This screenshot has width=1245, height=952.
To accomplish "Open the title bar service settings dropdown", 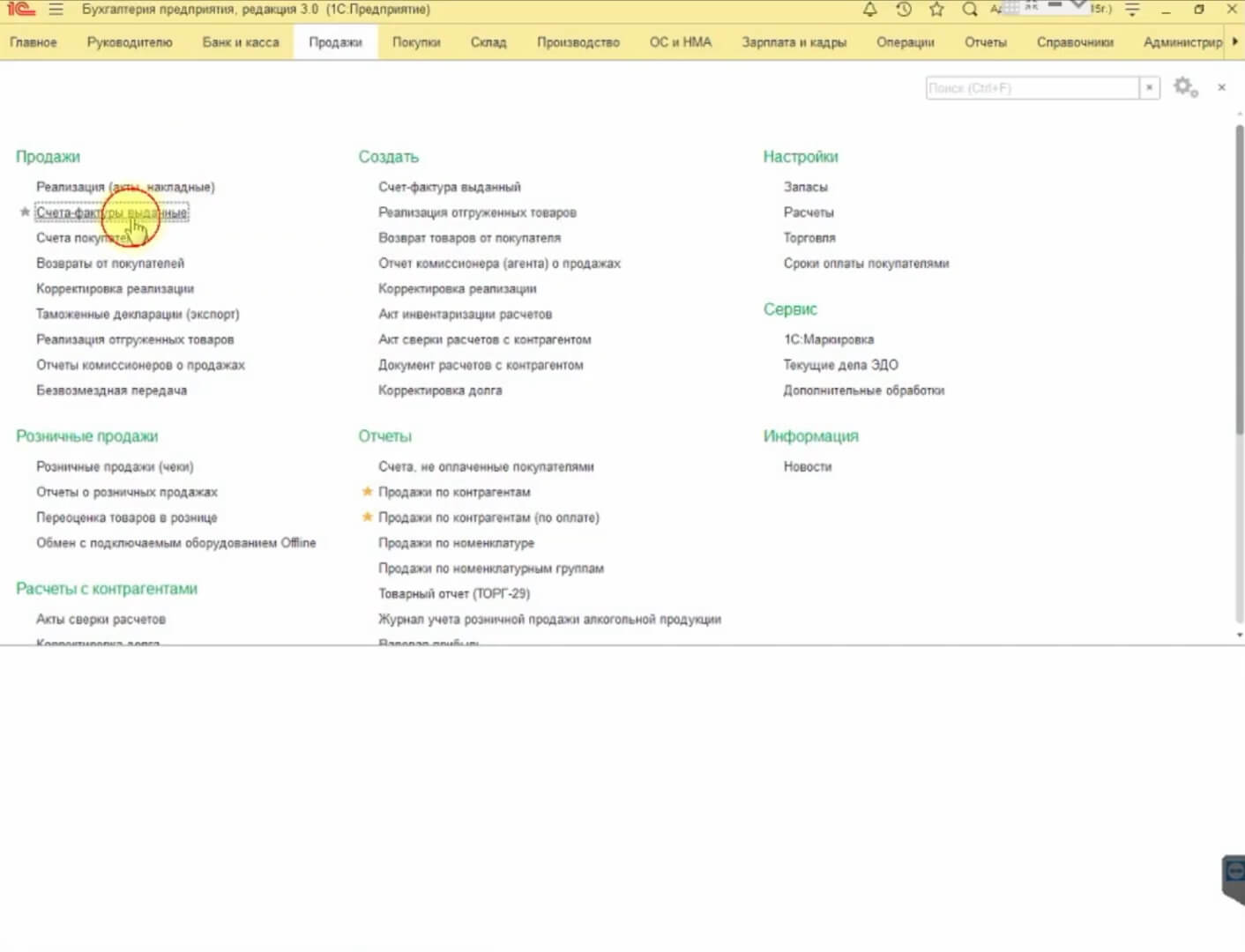I will tap(1133, 10).
